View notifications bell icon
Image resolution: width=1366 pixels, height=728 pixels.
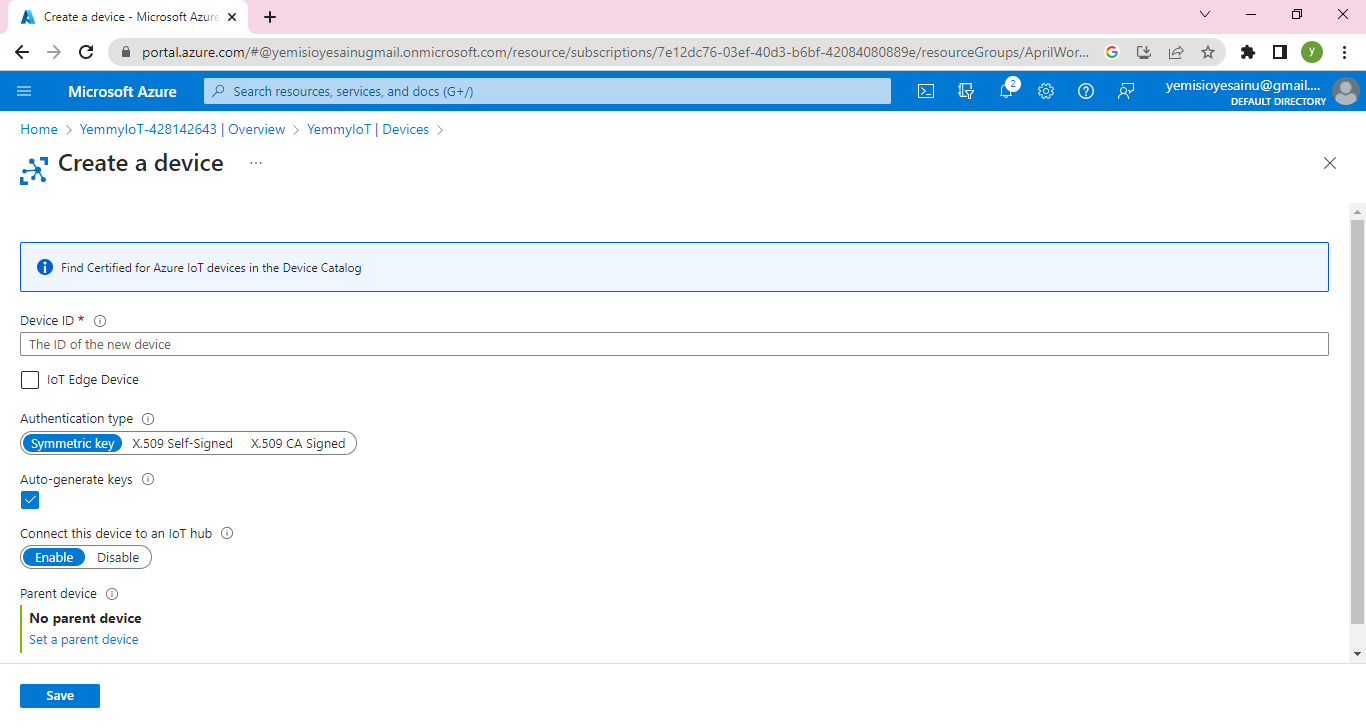point(1007,91)
